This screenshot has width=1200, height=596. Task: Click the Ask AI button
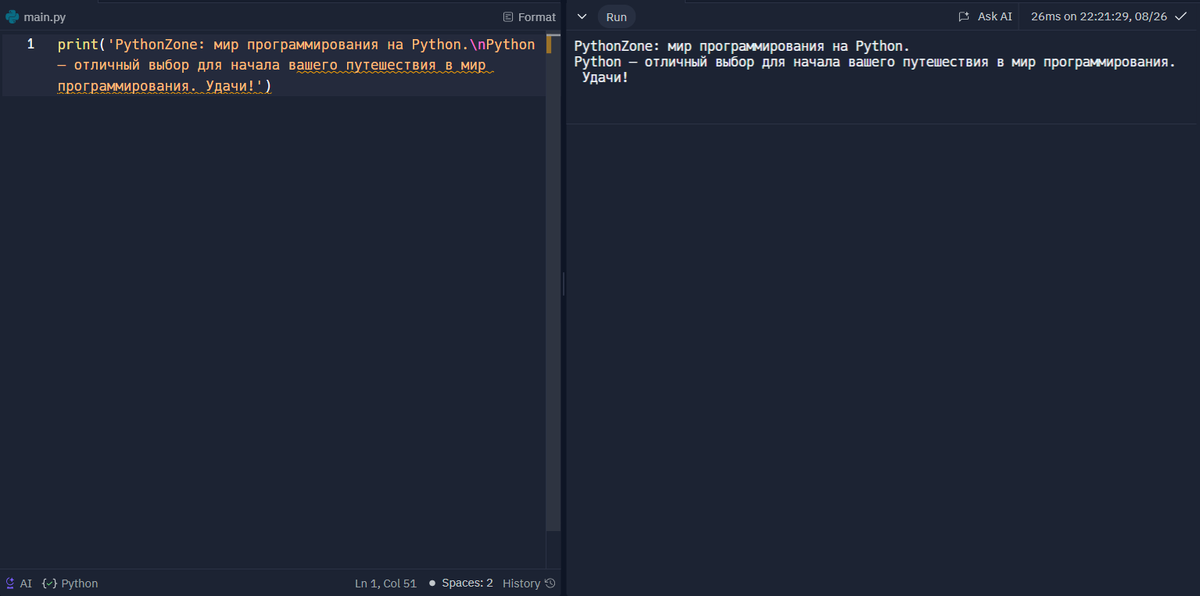tap(994, 16)
